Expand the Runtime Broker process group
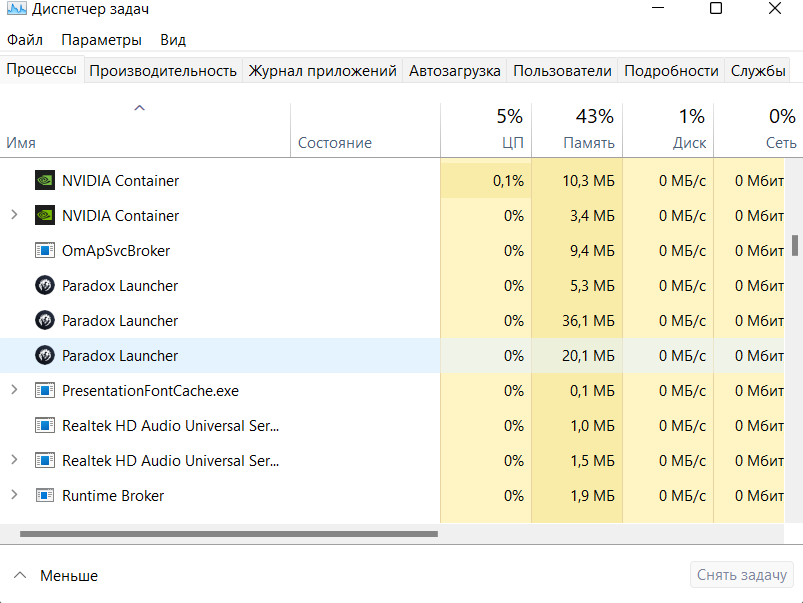Viewport: 803px width, 603px height. (x=14, y=495)
